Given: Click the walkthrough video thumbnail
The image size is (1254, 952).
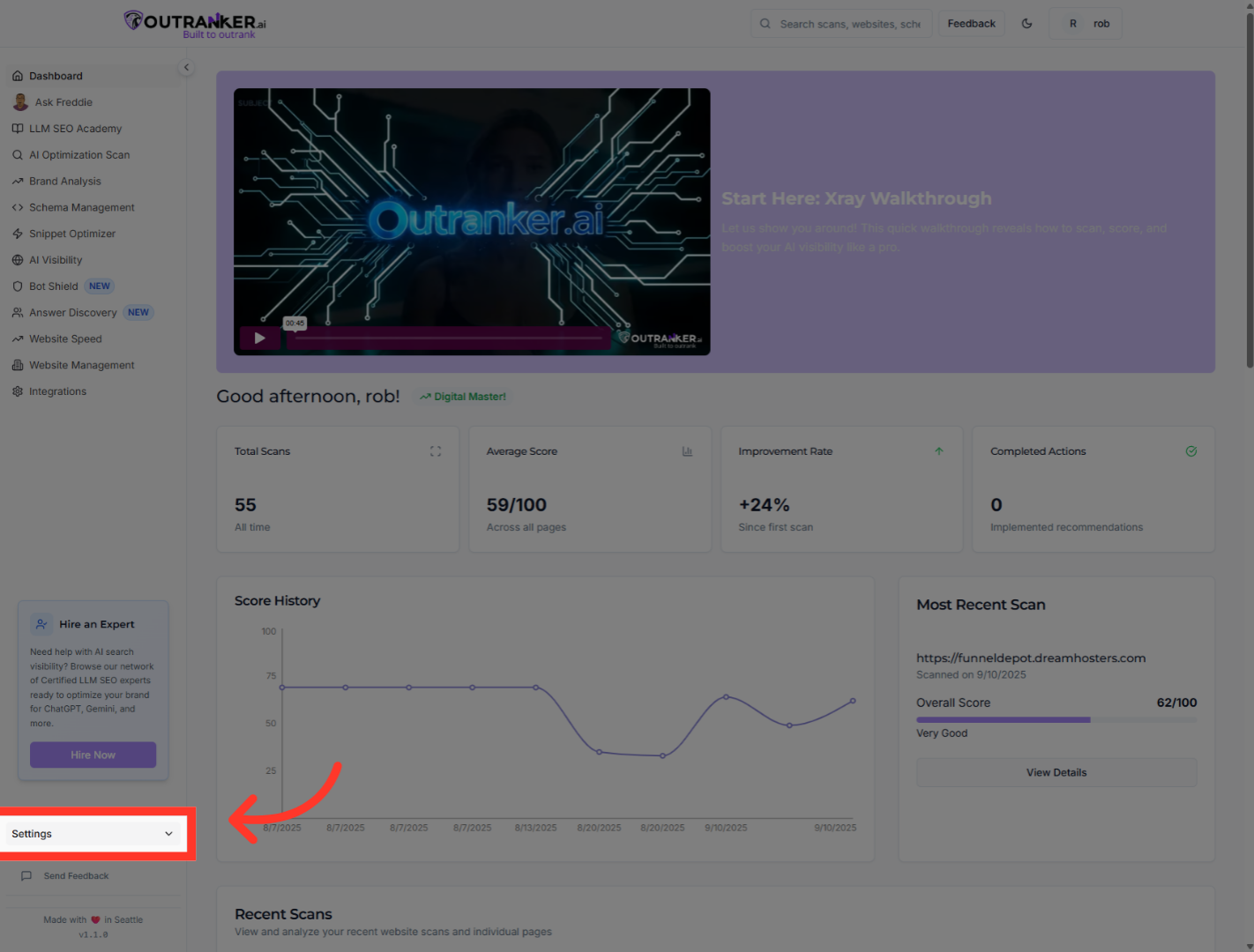Looking at the screenshot, I should tap(472, 221).
